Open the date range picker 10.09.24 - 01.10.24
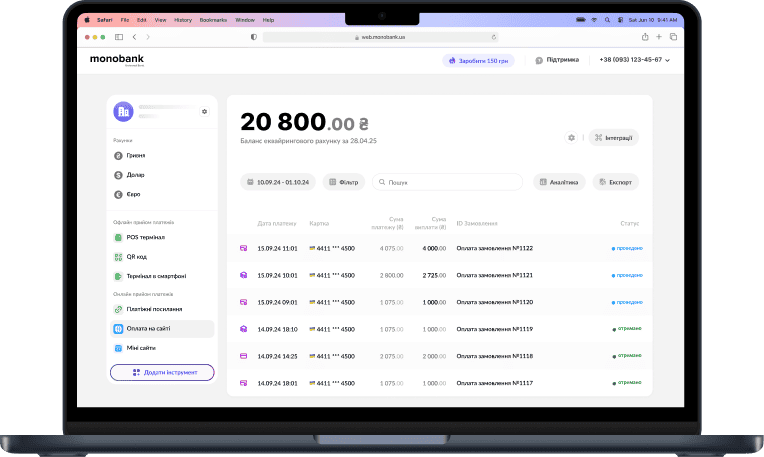 pyautogui.click(x=278, y=182)
